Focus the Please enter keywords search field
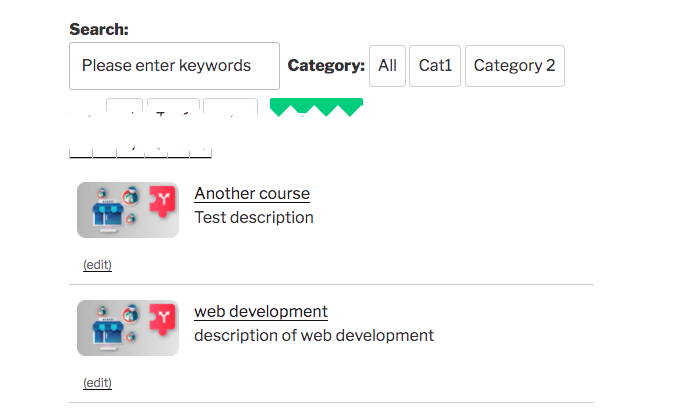This screenshot has width=676, height=409. pyautogui.click(x=174, y=66)
